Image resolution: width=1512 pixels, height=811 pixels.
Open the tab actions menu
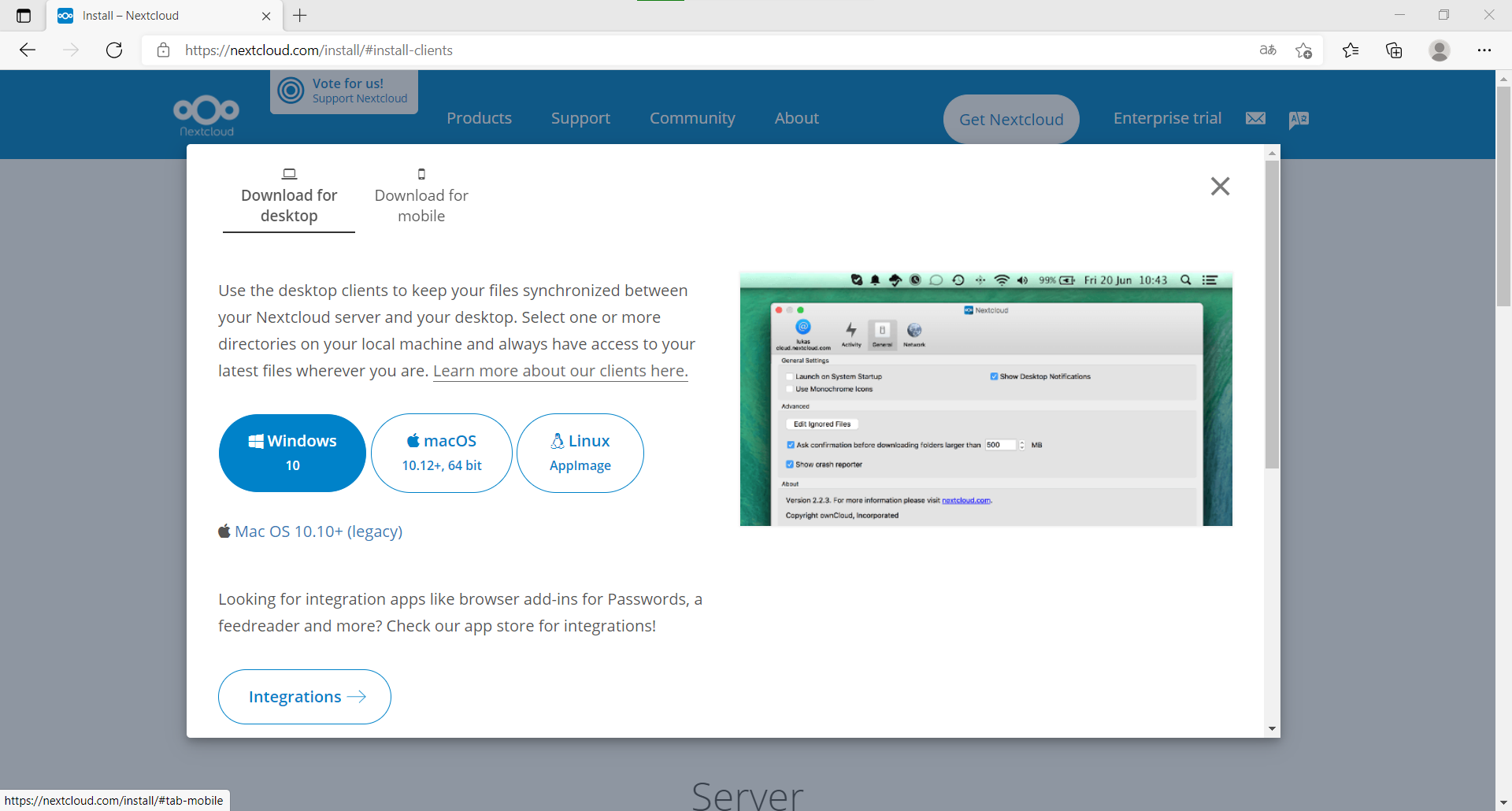[x=24, y=15]
